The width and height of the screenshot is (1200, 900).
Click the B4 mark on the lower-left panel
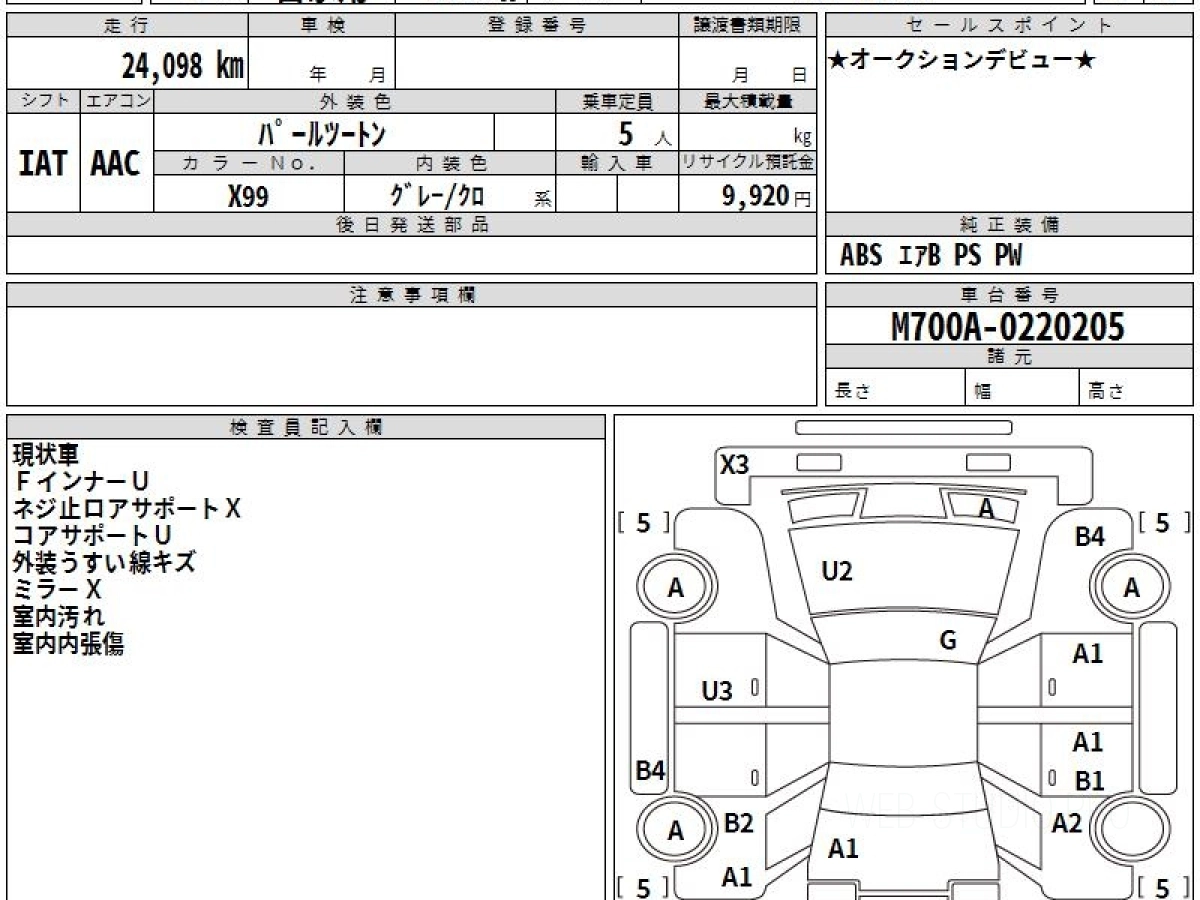651,770
